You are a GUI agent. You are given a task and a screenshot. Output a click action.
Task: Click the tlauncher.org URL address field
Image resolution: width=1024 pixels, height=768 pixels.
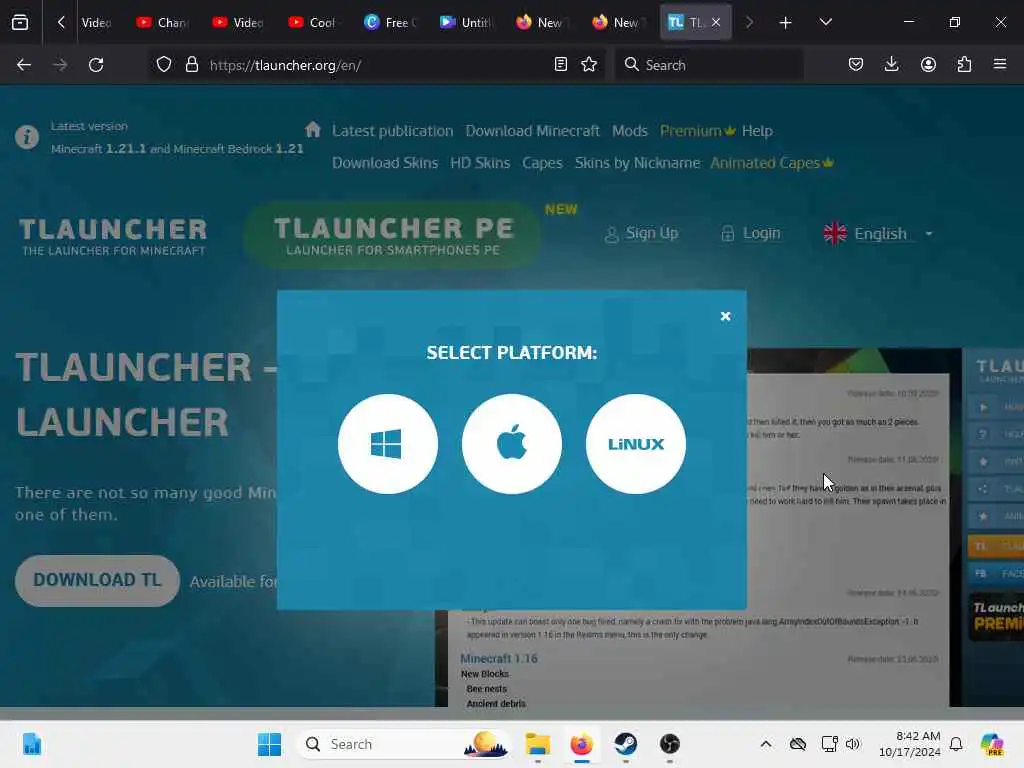(376, 65)
